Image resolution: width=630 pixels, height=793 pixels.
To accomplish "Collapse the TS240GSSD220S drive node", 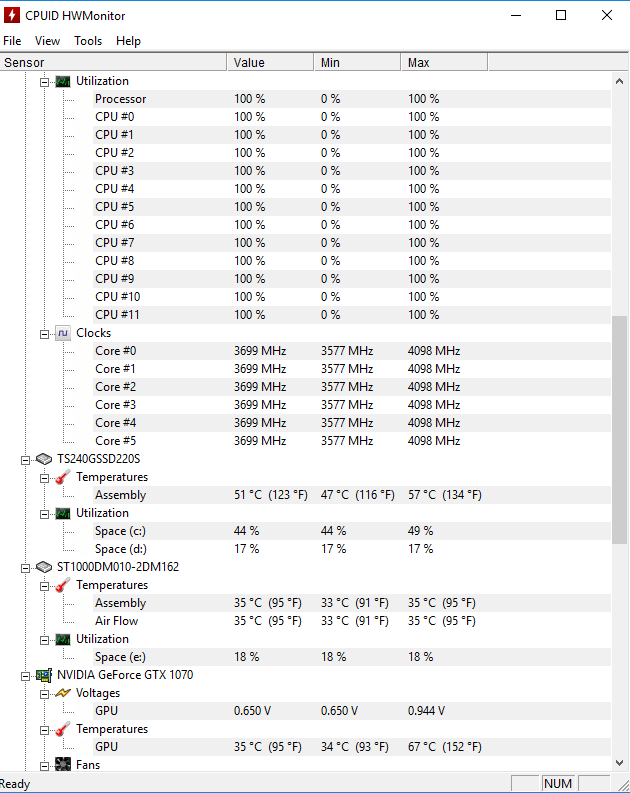I will tap(26, 459).
